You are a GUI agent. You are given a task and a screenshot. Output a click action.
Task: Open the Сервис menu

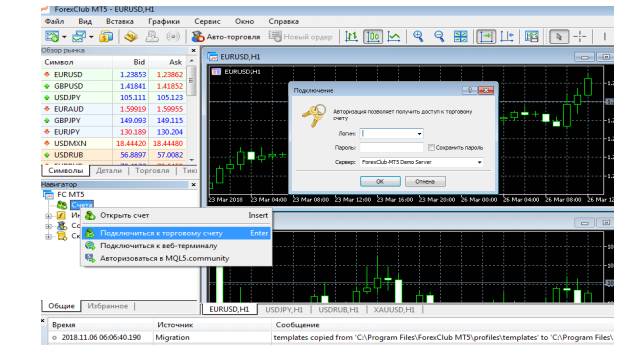coord(207,21)
